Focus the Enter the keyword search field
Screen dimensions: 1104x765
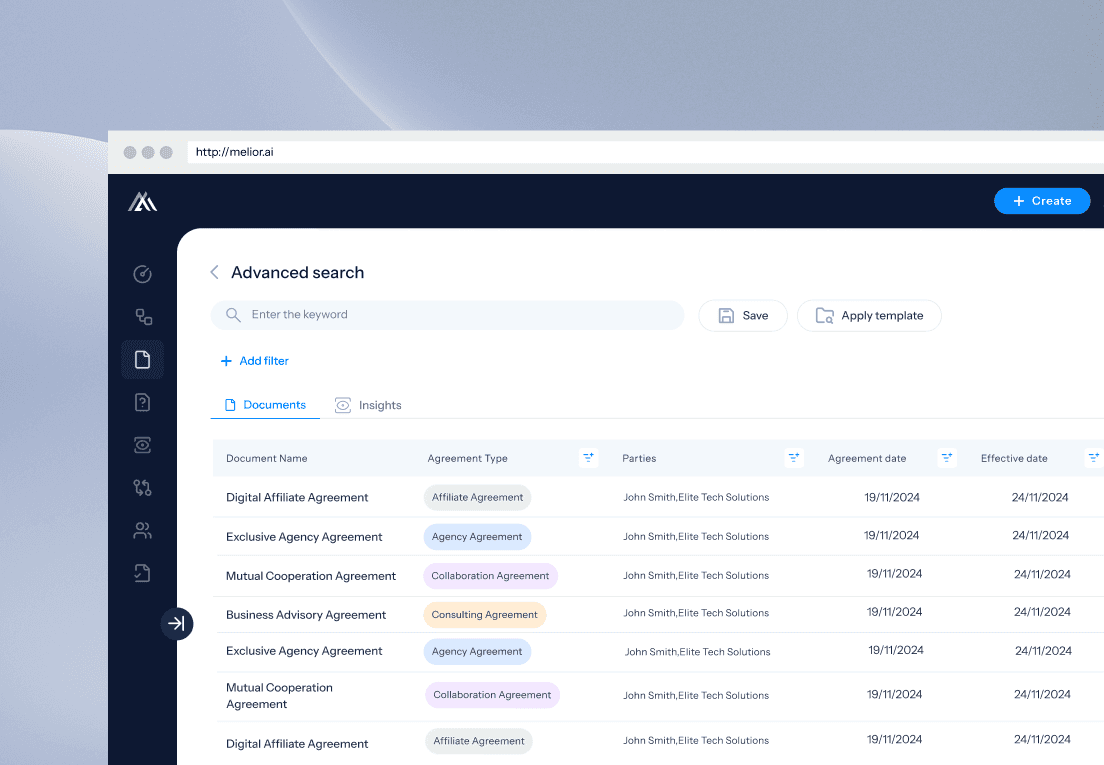[448, 315]
